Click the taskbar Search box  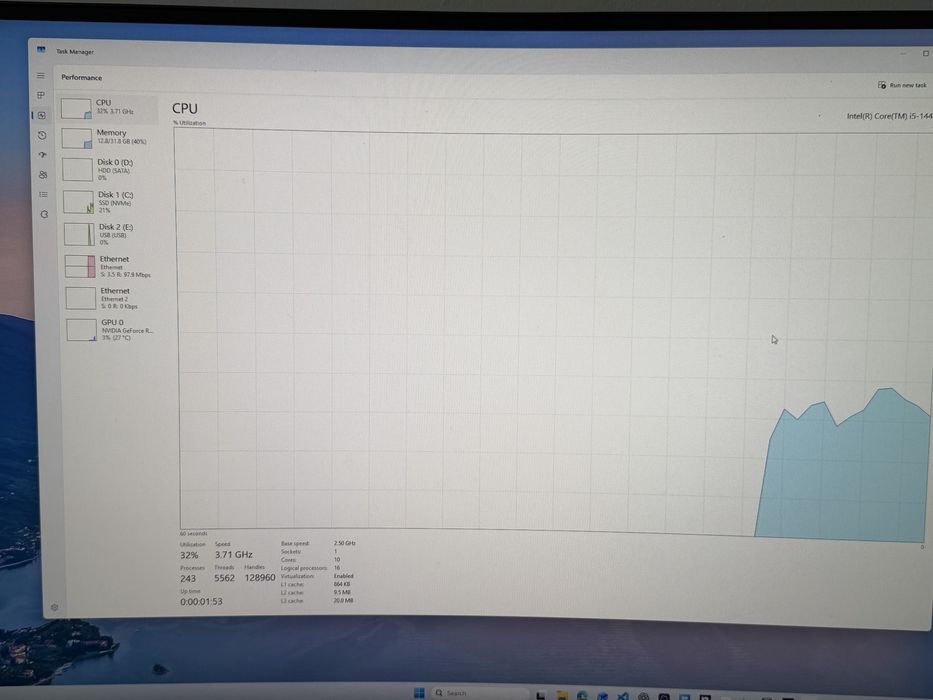[479, 693]
